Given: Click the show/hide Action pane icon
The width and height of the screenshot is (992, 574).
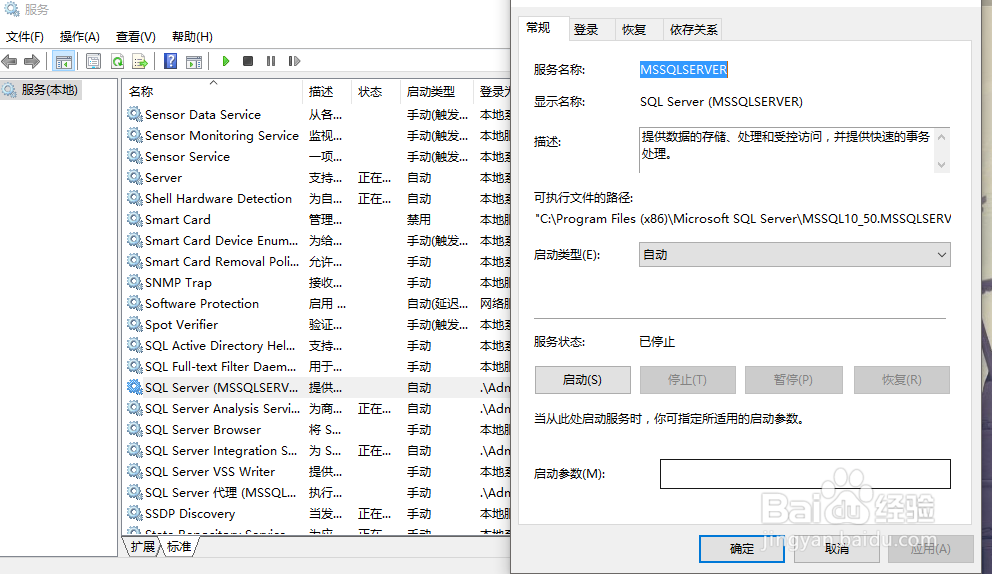Looking at the screenshot, I should (194, 61).
